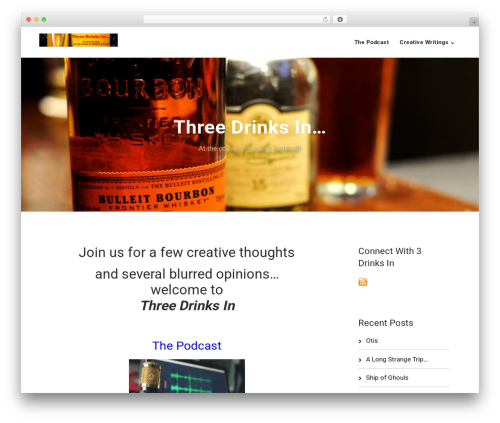Screen dimensions: 500x423
Task: Click the green maximize window button
Action: coord(44,20)
